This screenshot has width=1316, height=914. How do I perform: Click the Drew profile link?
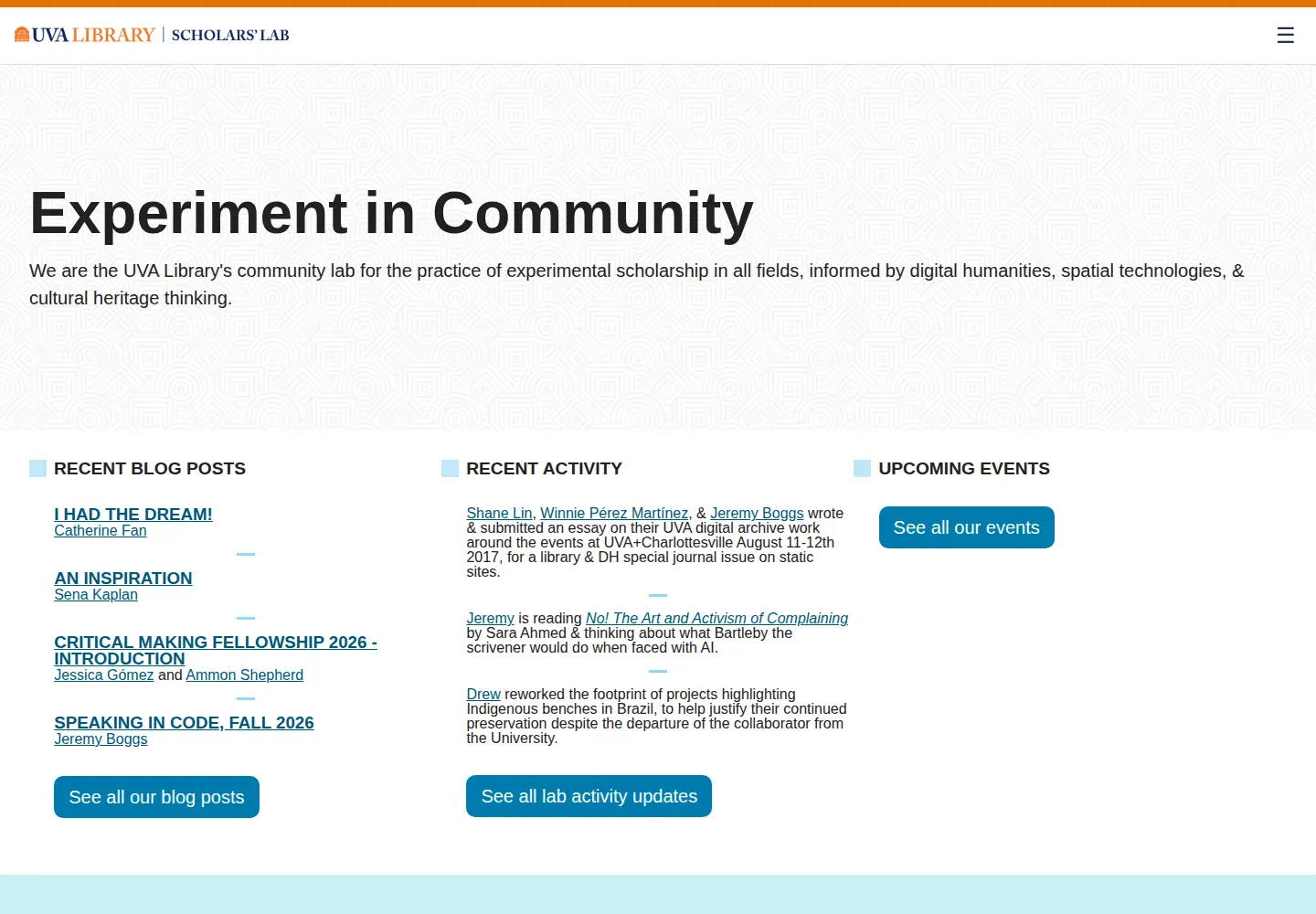[483, 695]
